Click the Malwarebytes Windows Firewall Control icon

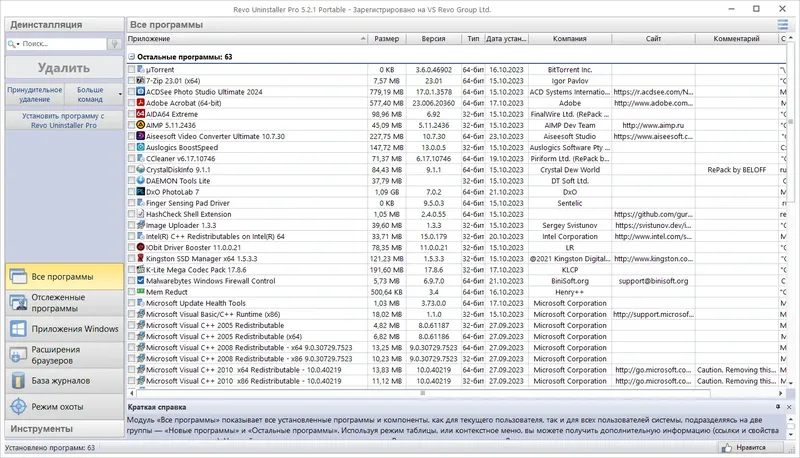[141, 281]
